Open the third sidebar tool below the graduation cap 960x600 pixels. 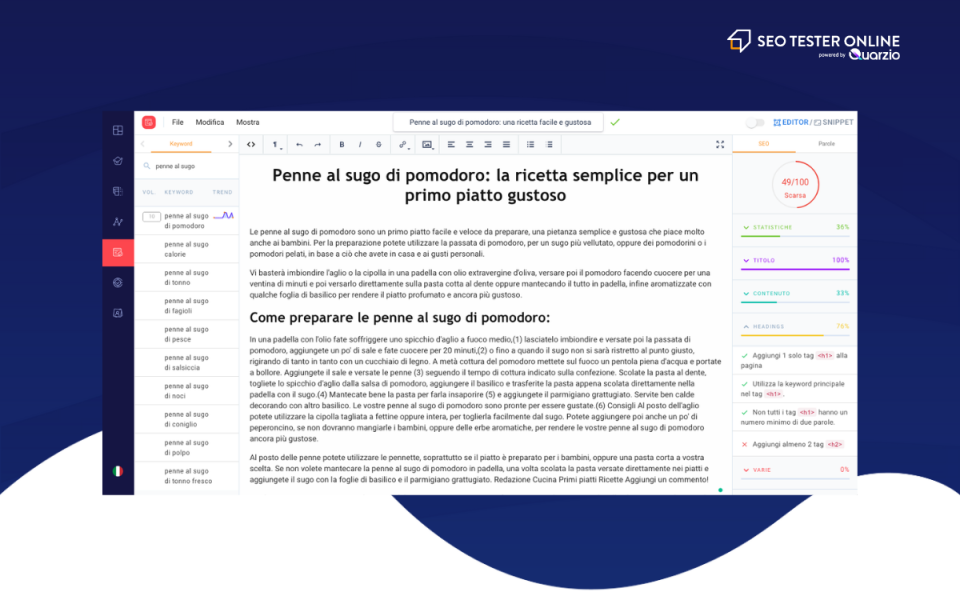tap(118, 192)
